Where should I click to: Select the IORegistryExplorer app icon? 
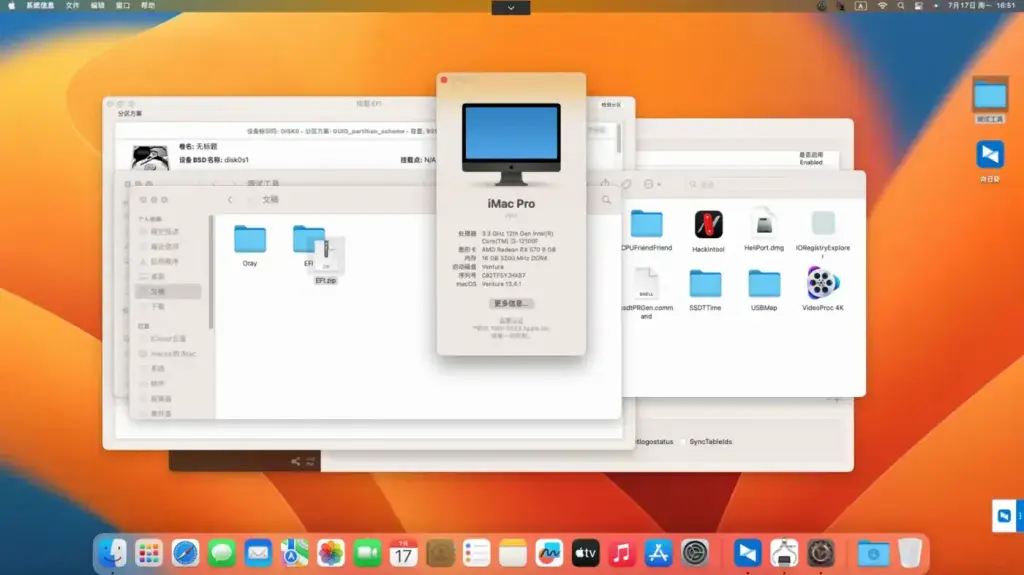(823, 225)
